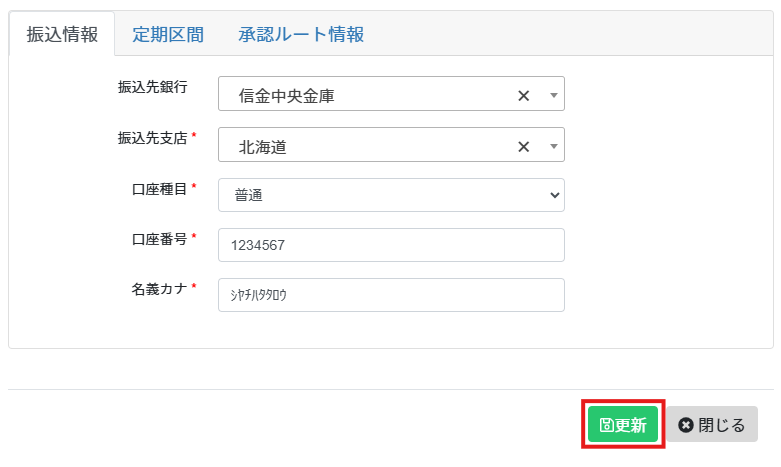Expand the 振込先銀行 dropdown arrow
This screenshot has width=781, height=467.
pyautogui.click(x=553, y=95)
